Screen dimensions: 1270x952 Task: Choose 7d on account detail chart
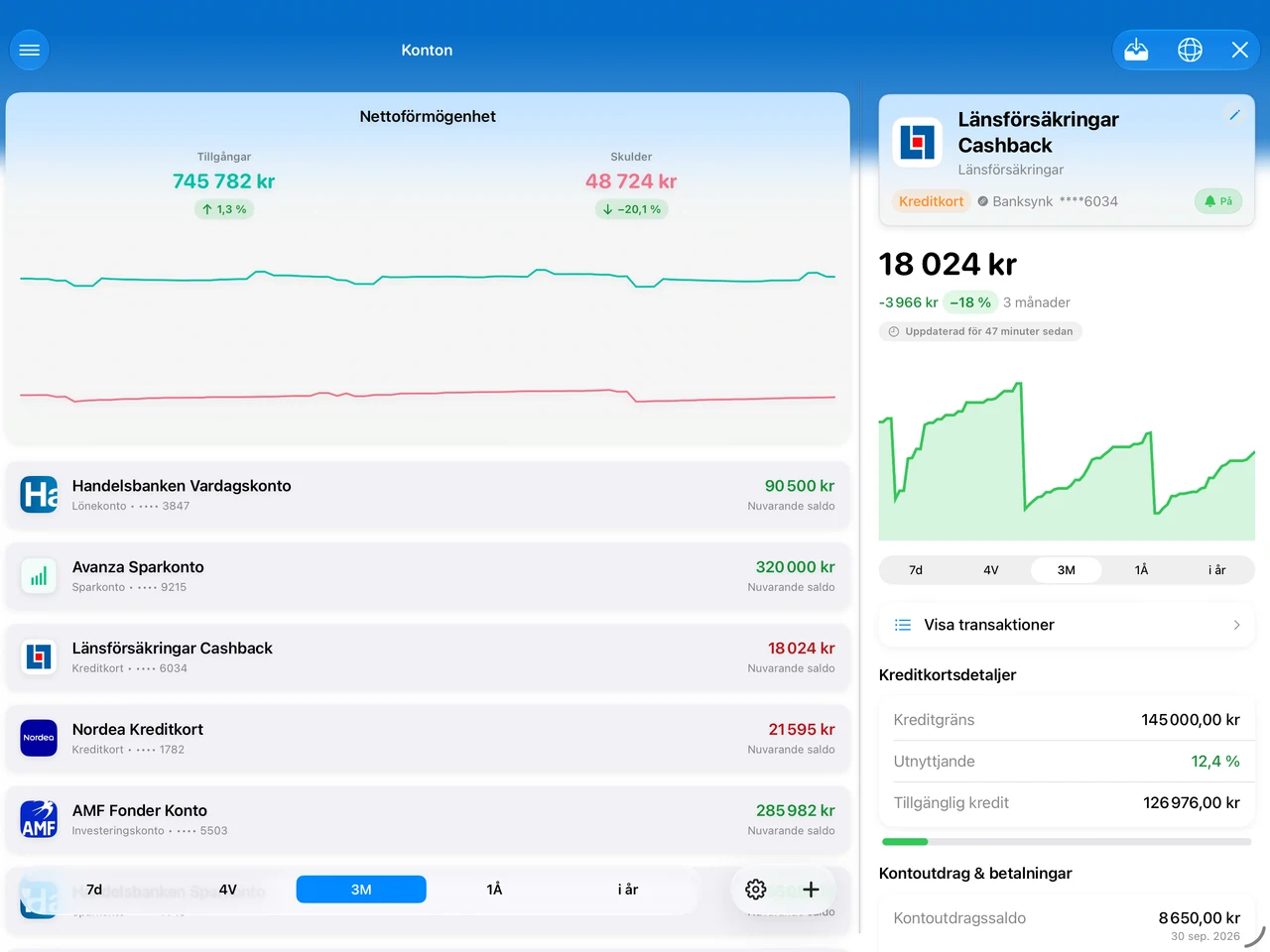click(916, 570)
